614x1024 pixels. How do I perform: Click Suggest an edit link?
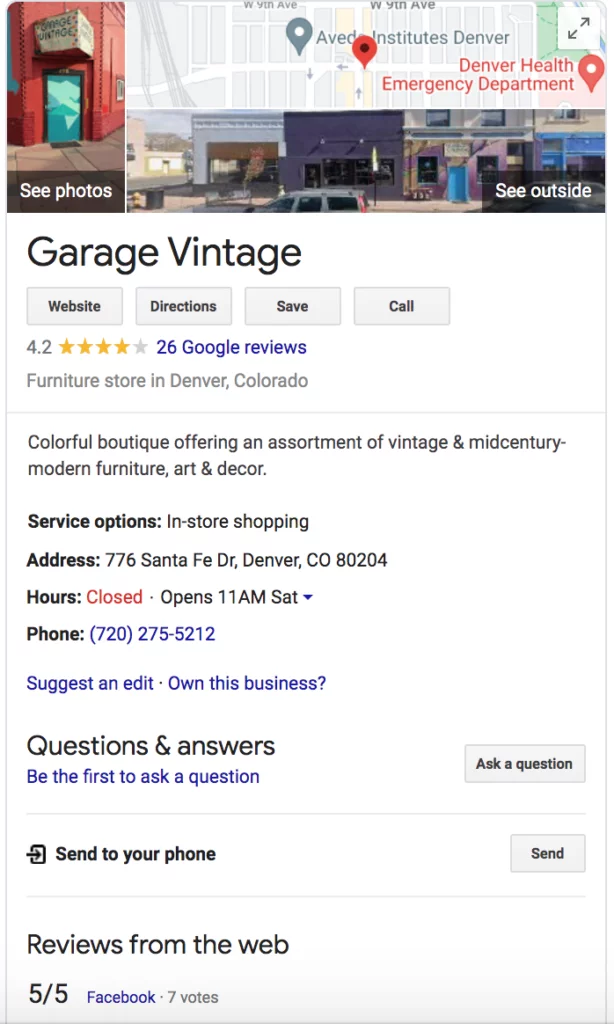(x=90, y=684)
